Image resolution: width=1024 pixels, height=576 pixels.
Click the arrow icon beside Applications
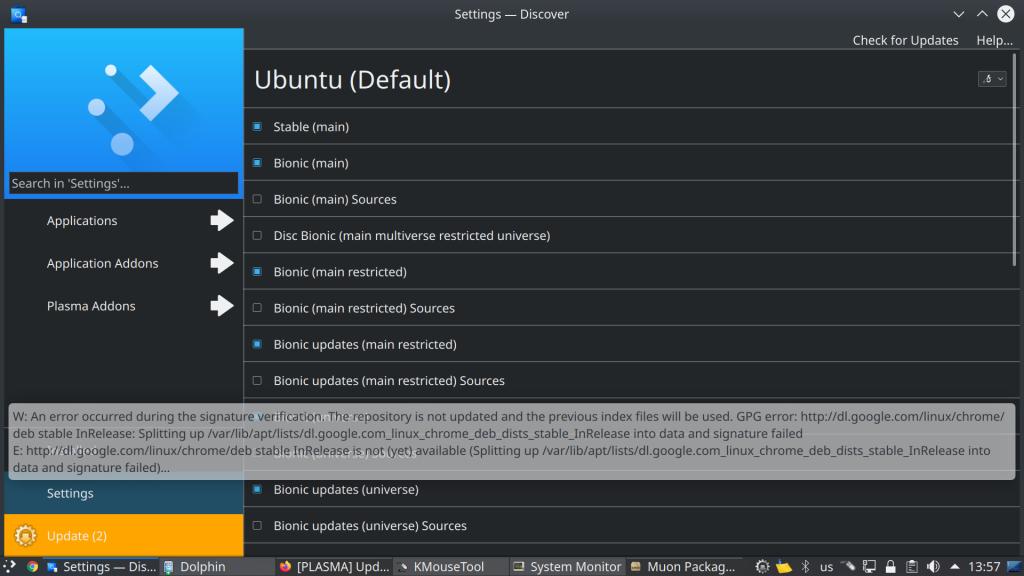(x=221, y=221)
